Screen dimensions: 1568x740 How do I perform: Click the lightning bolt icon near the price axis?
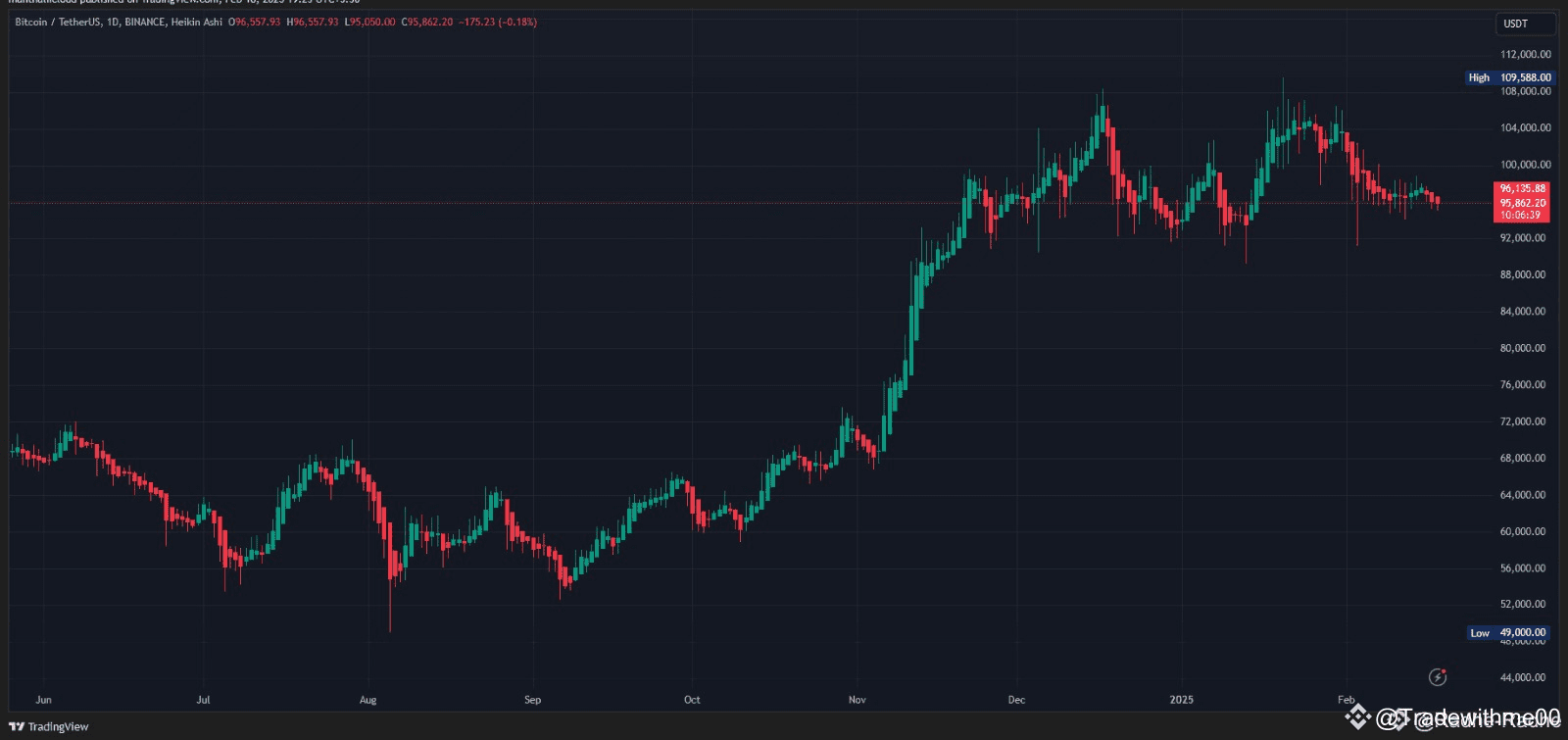click(x=1438, y=676)
